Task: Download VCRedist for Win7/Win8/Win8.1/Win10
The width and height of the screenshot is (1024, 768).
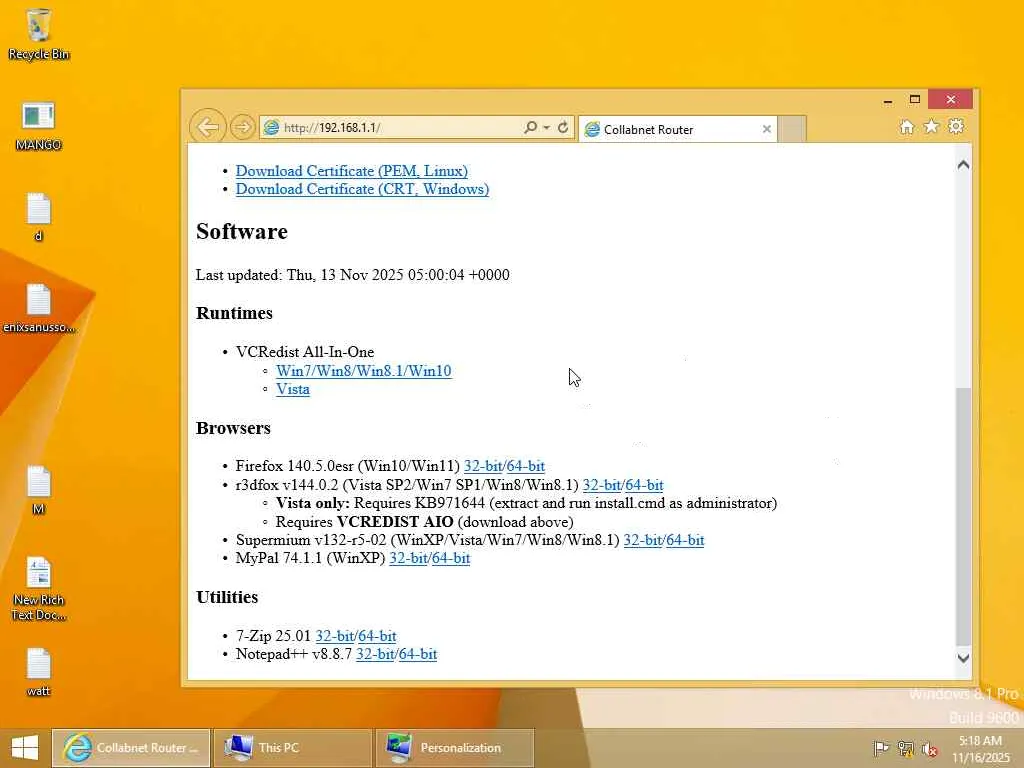Action: 363,371
